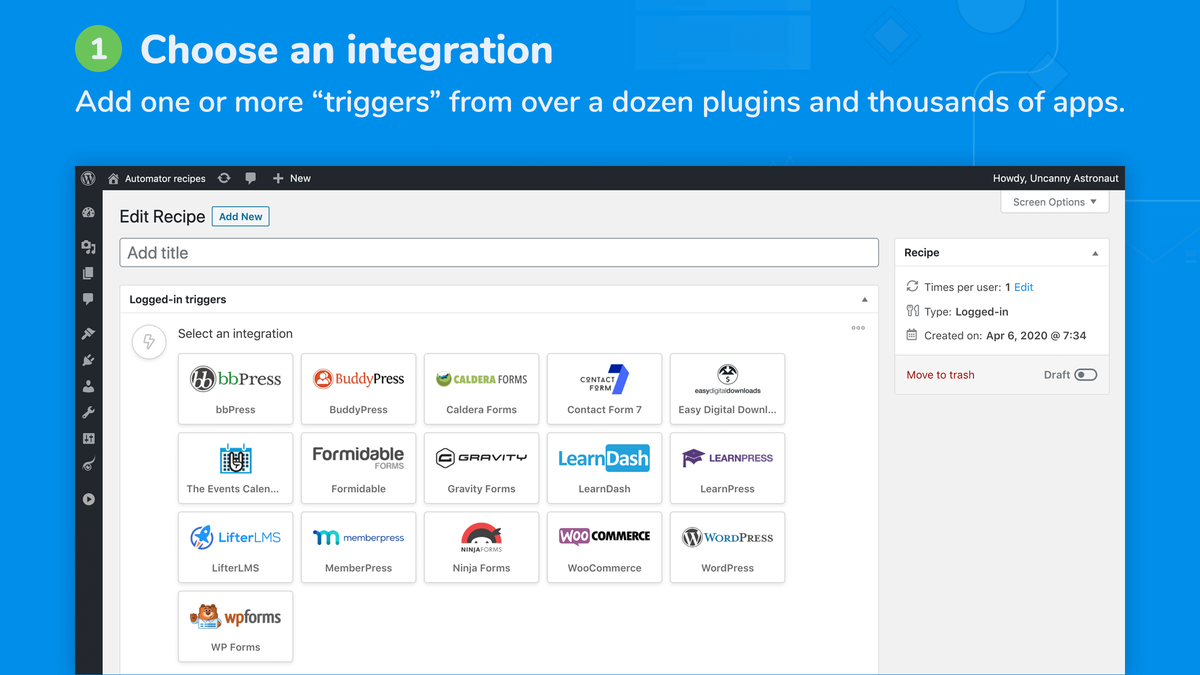1200x675 pixels.
Task: Select the Contact Form 7 integration
Action: pyautogui.click(x=604, y=389)
